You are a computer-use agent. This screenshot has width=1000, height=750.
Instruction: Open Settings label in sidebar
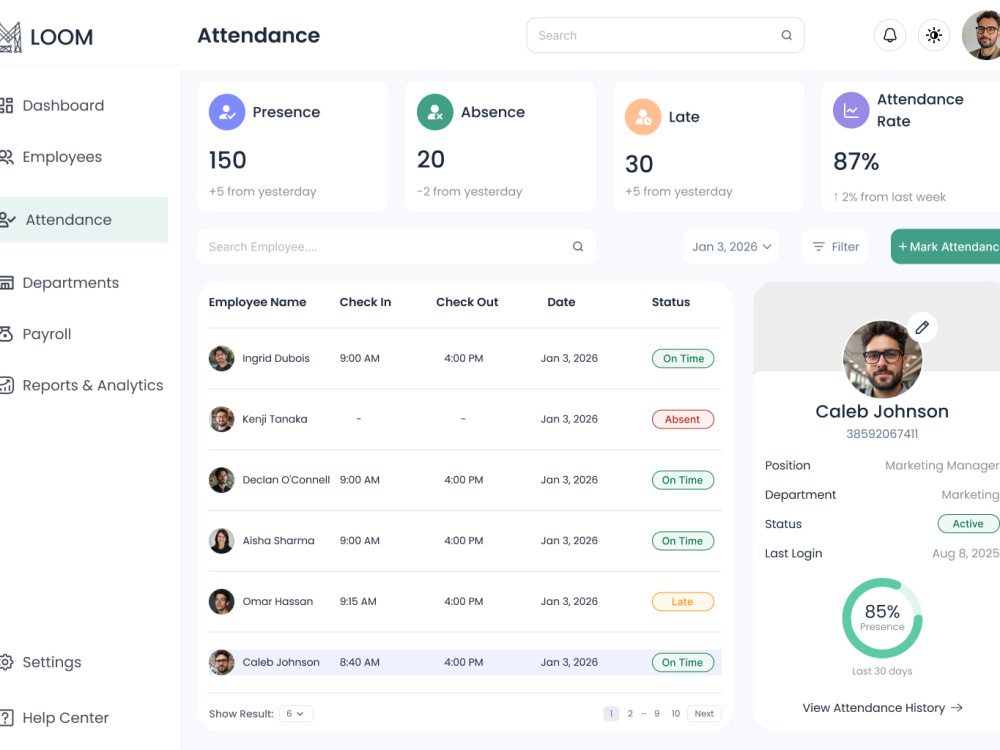[52, 662]
